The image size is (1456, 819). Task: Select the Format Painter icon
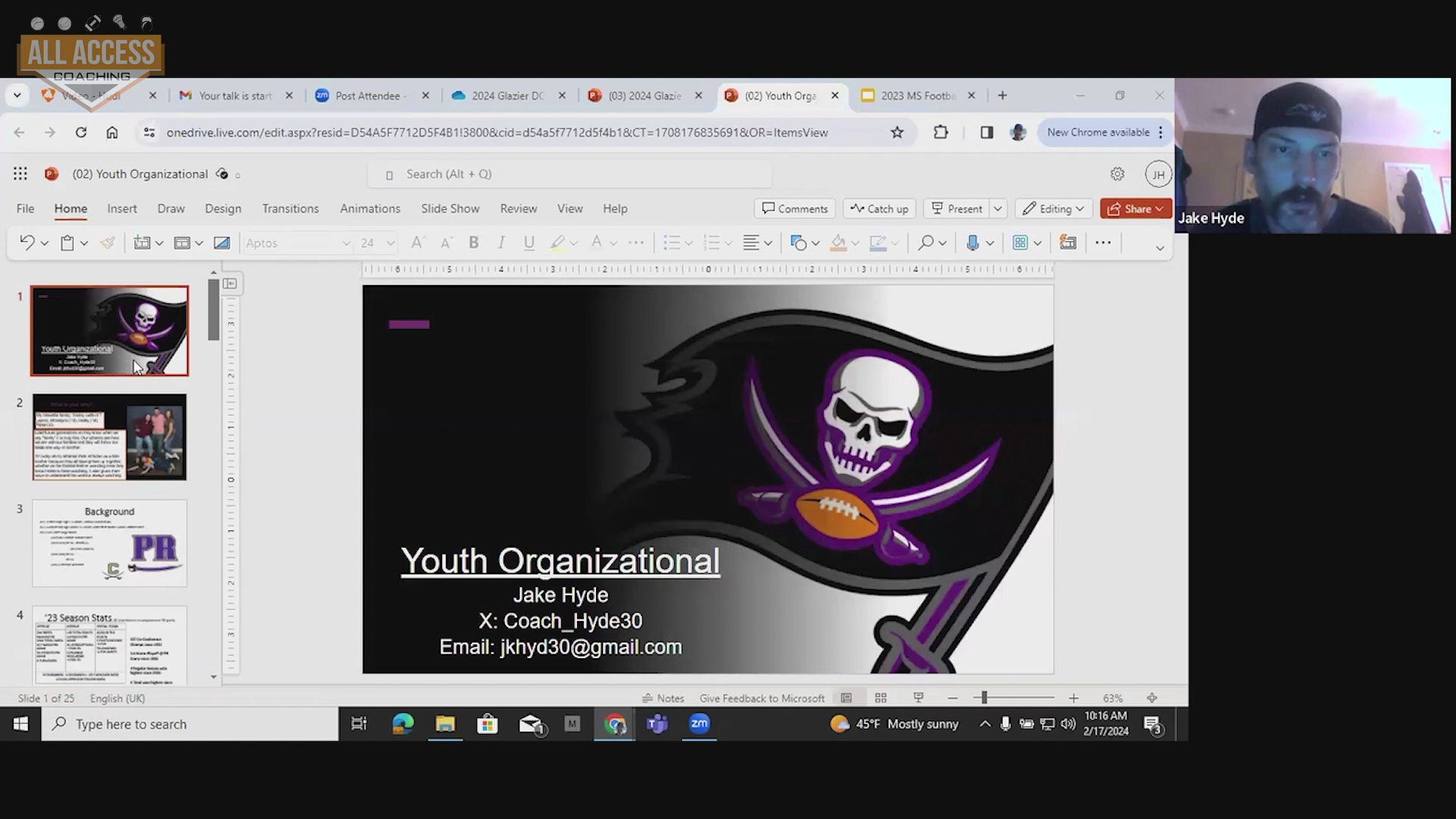(x=108, y=243)
